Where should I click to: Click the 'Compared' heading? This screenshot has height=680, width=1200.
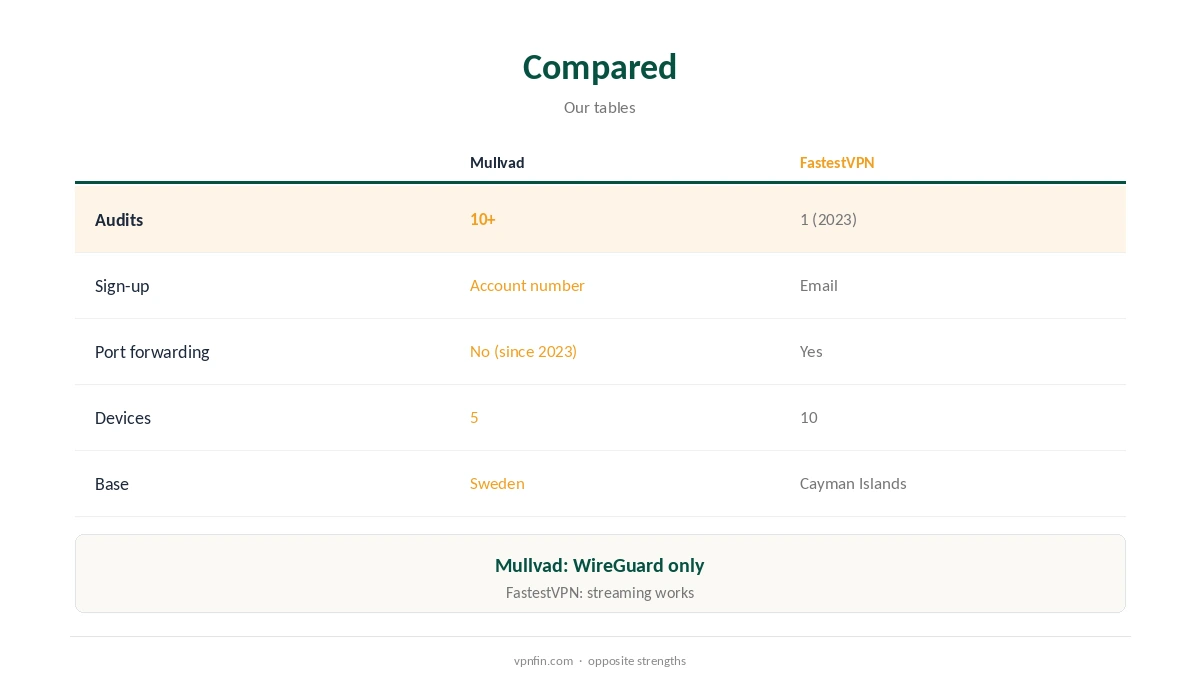(x=599, y=67)
